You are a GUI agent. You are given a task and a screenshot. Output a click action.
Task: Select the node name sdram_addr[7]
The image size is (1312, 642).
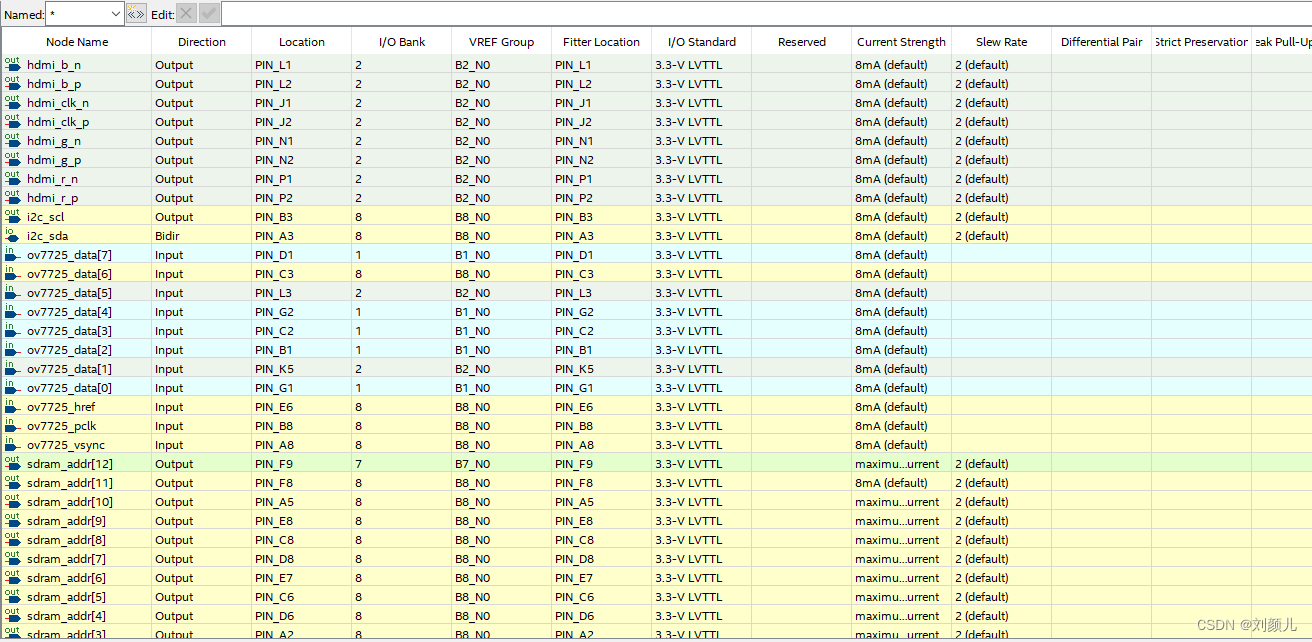pyautogui.click(x=66, y=559)
